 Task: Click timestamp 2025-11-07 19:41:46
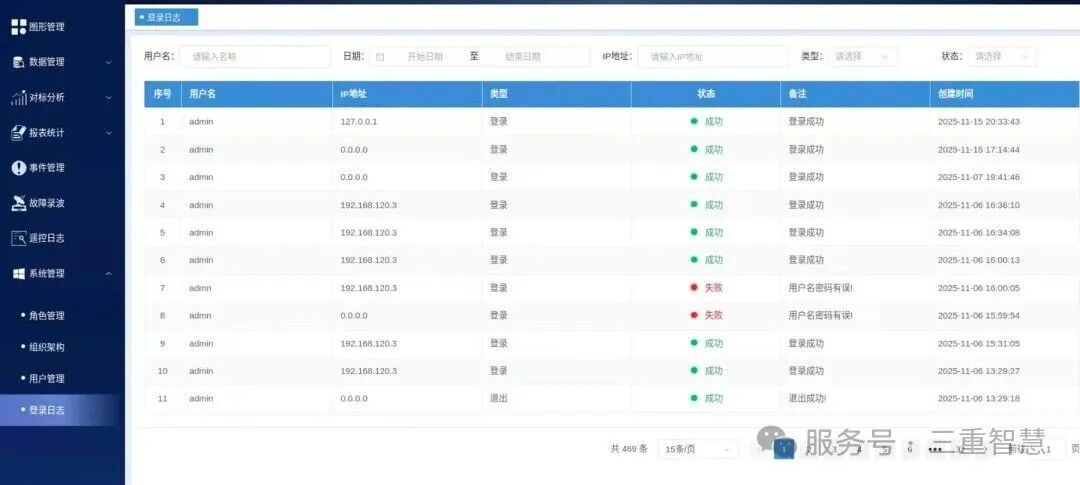pos(979,177)
